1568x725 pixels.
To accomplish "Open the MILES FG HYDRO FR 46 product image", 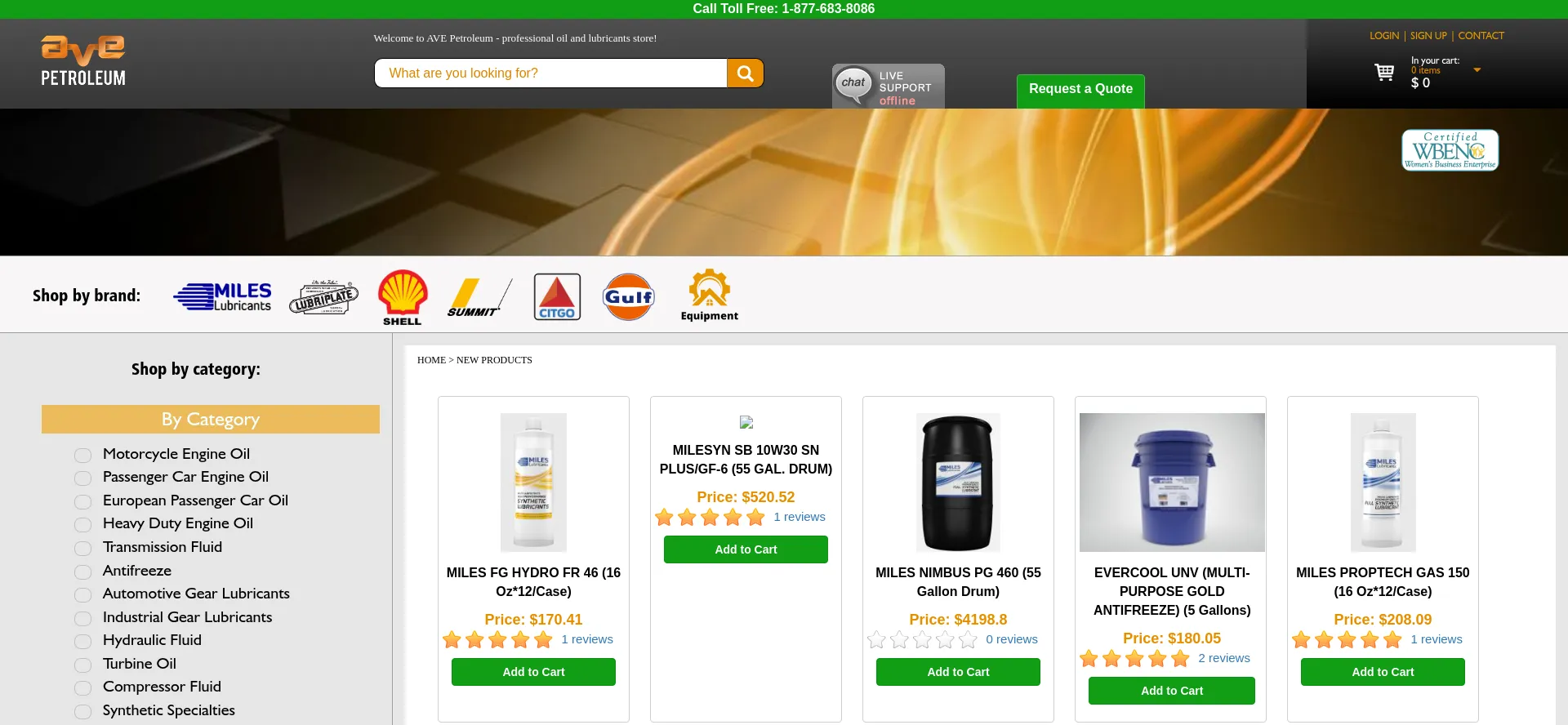I will pos(533,482).
